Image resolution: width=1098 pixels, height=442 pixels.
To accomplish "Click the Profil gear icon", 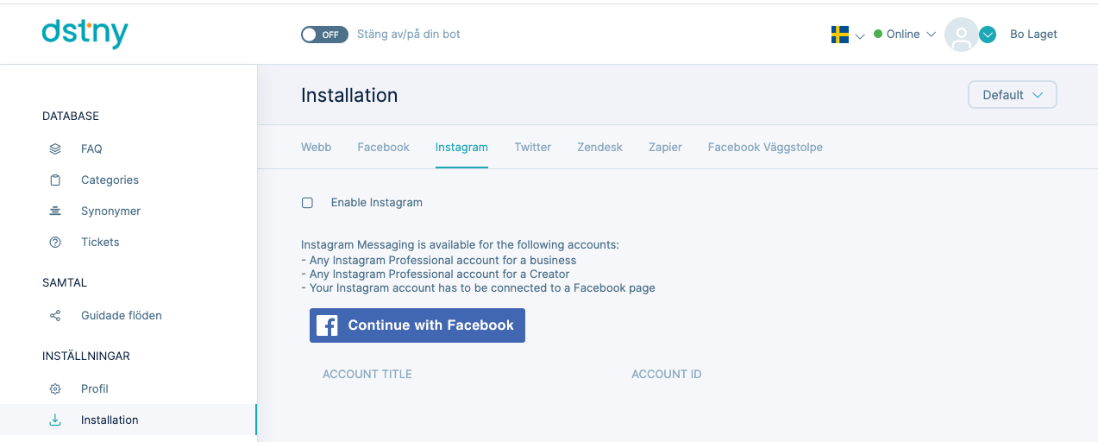I will tap(55, 389).
